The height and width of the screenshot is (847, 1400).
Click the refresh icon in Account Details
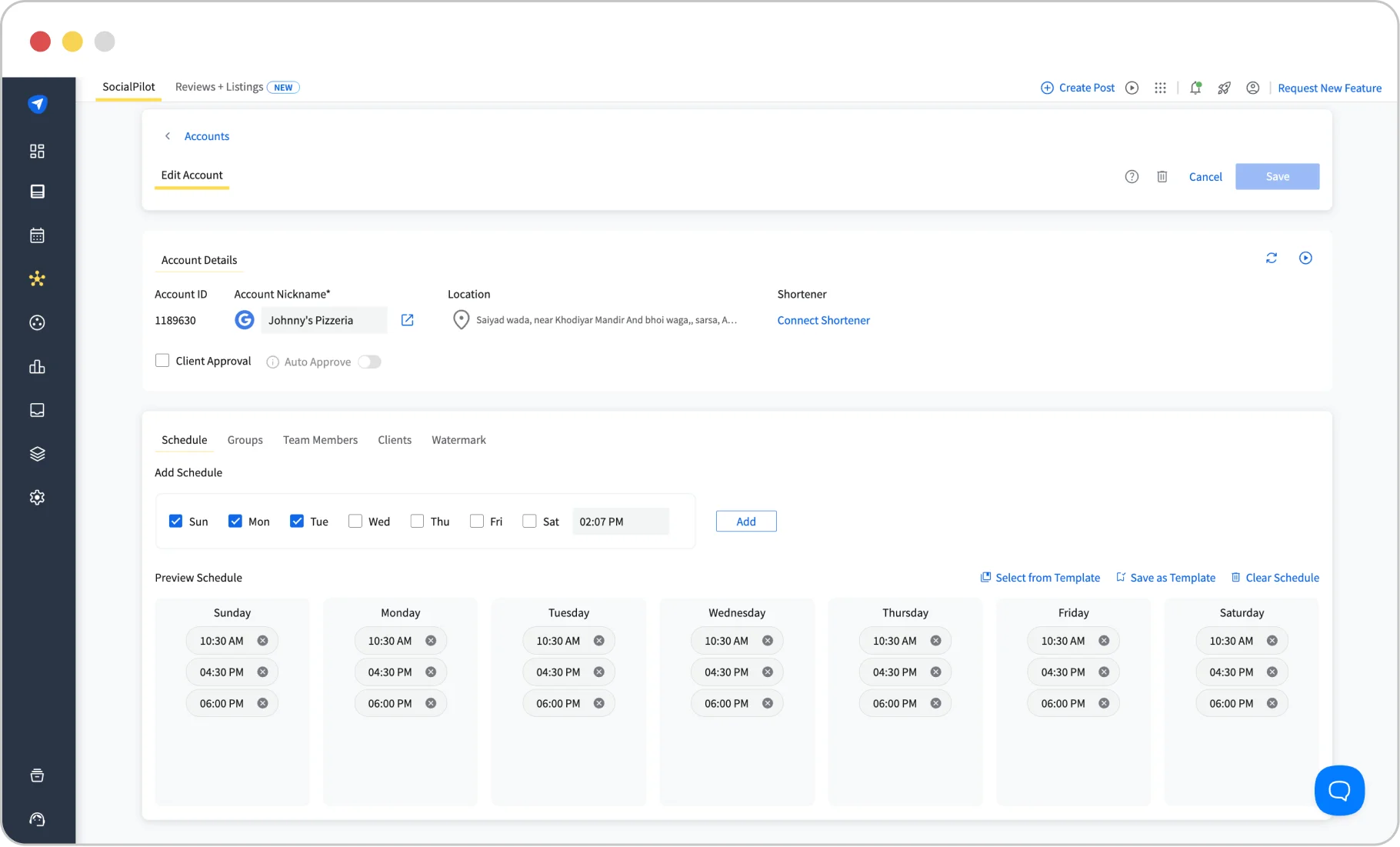1271,258
